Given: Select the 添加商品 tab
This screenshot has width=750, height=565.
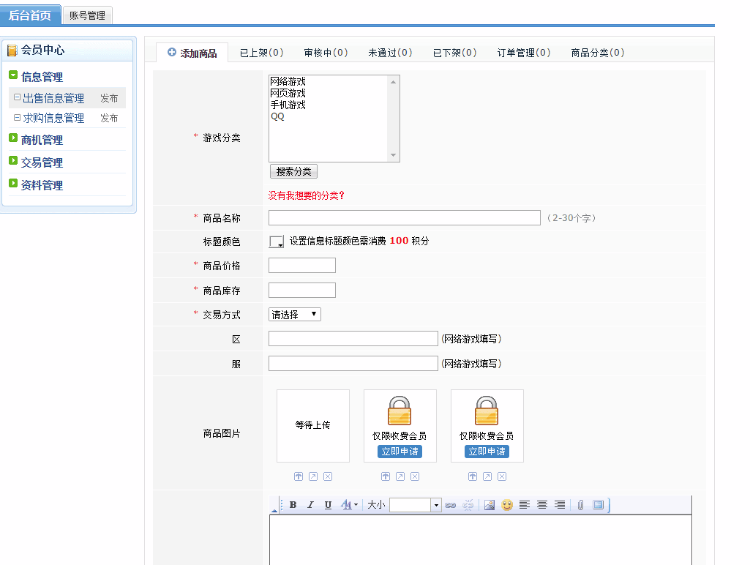Looking at the screenshot, I should click(x=192, y=53).
